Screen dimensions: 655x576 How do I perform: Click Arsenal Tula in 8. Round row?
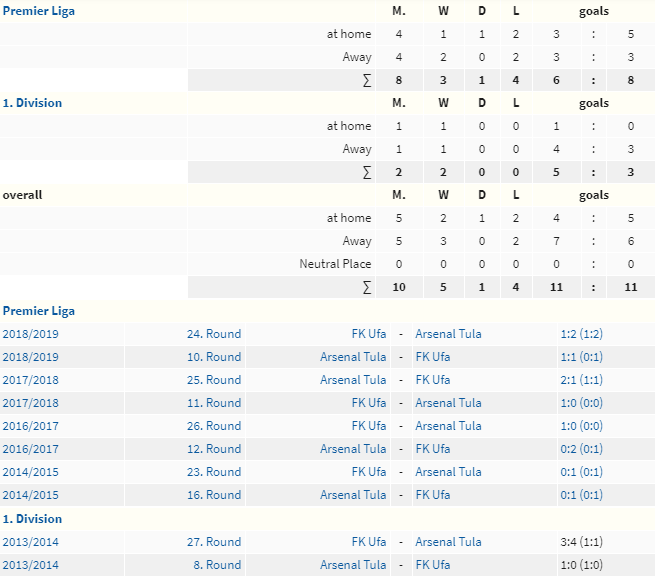pyautogui.click(x=353, y=565)
